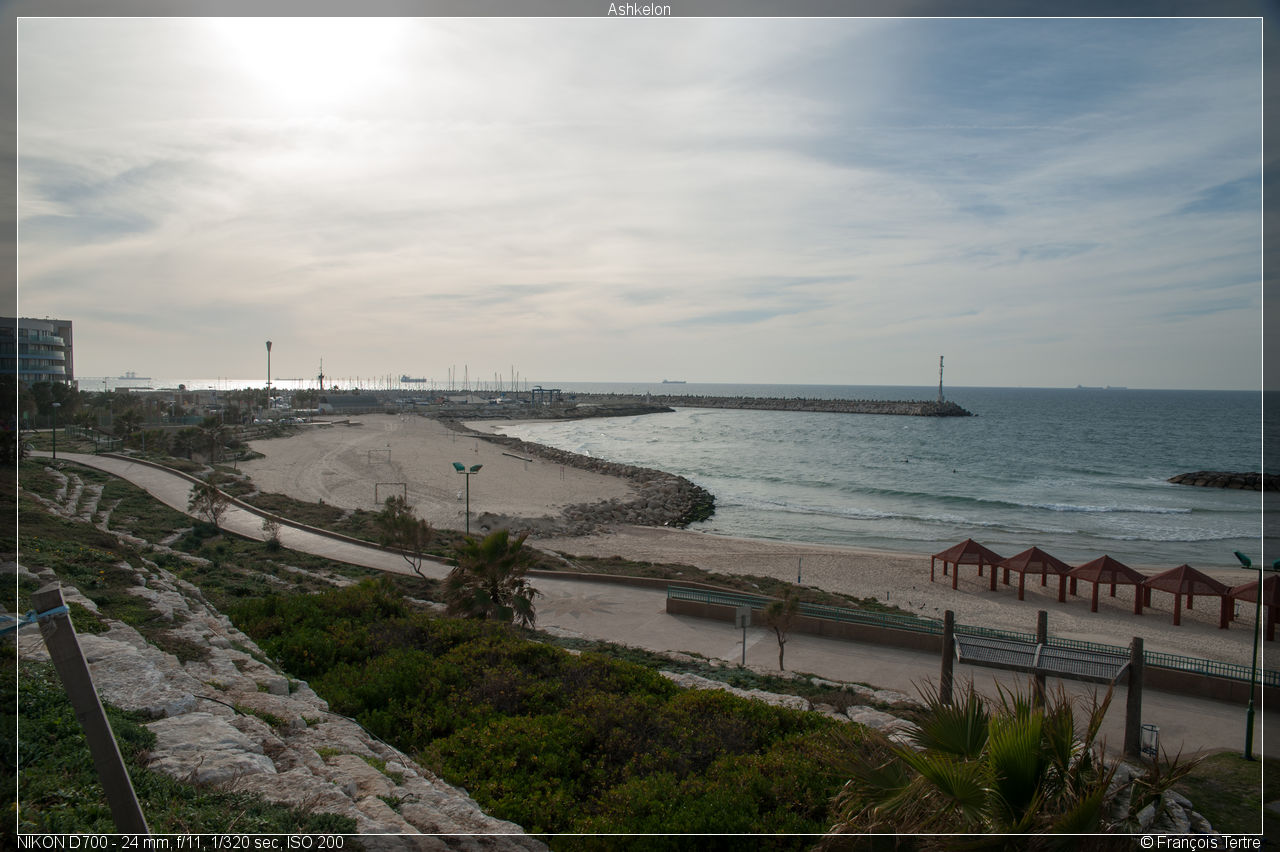Click the '© François Tertre' copyright text
The image size is (1280, 852).
(x=1200, y=843)
